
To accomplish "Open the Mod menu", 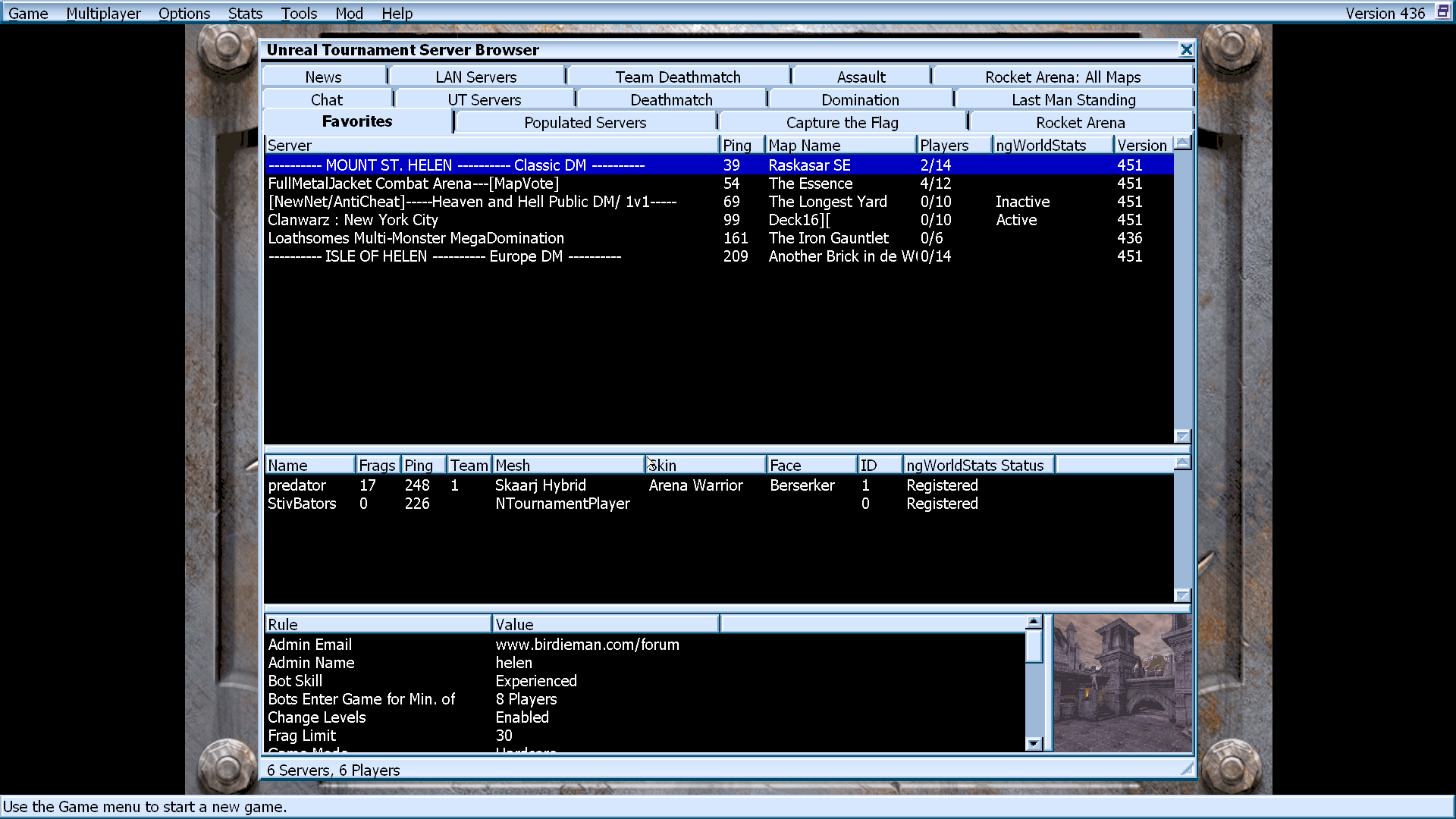I will 349,13.
